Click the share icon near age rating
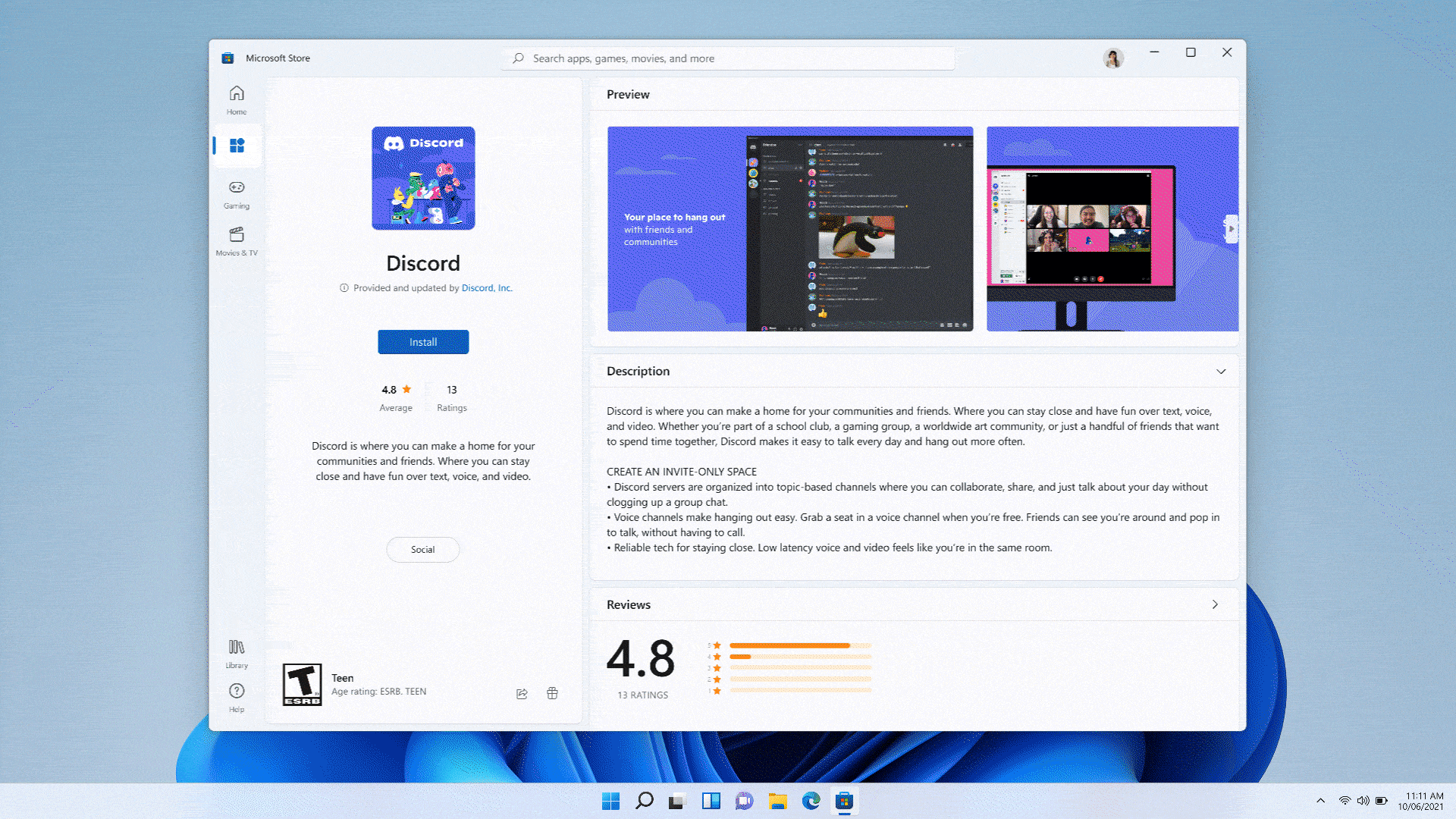 tap(522, 694)
